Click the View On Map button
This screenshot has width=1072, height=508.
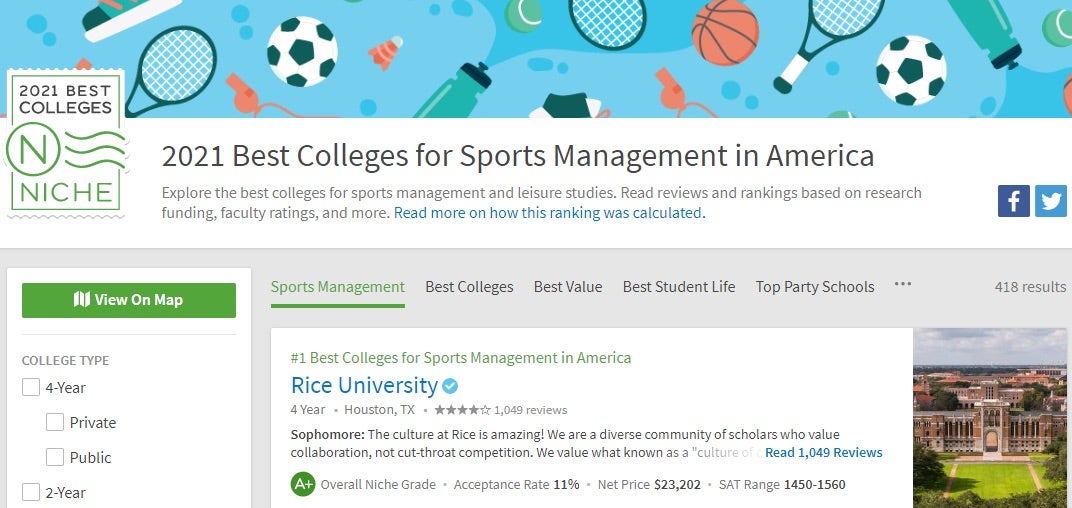pos(129,300)
